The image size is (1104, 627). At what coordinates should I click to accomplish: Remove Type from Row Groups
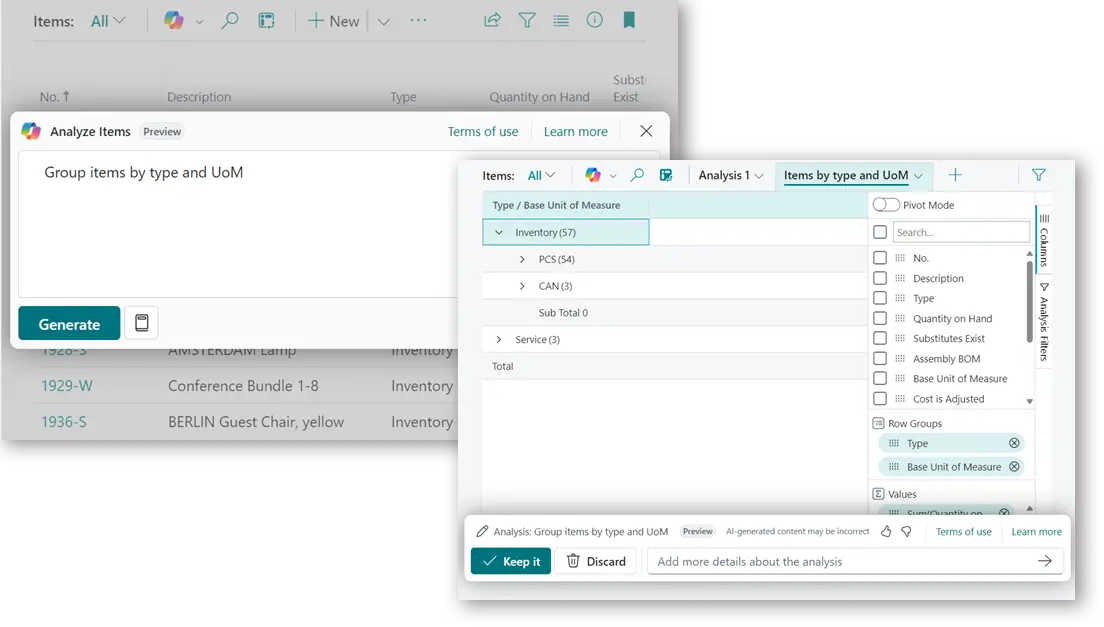pos(1014,443)
